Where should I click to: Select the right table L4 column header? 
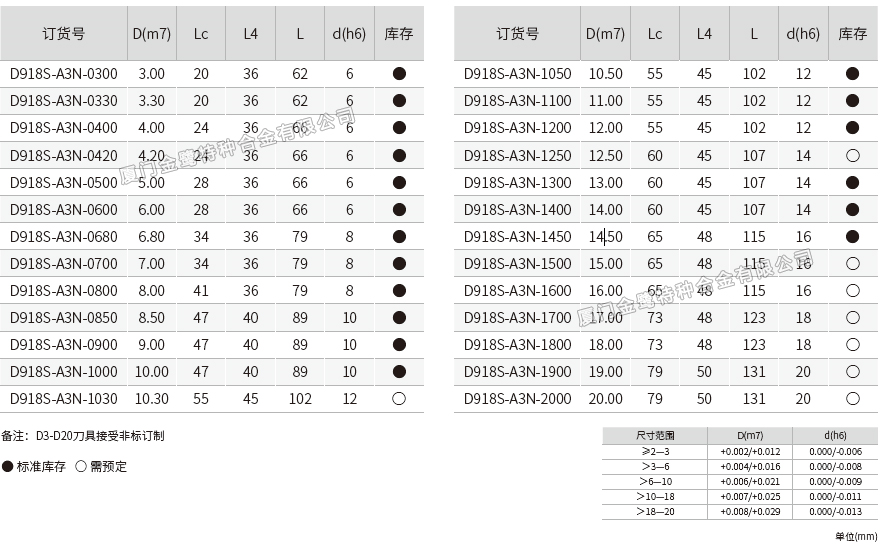(704, 34)
